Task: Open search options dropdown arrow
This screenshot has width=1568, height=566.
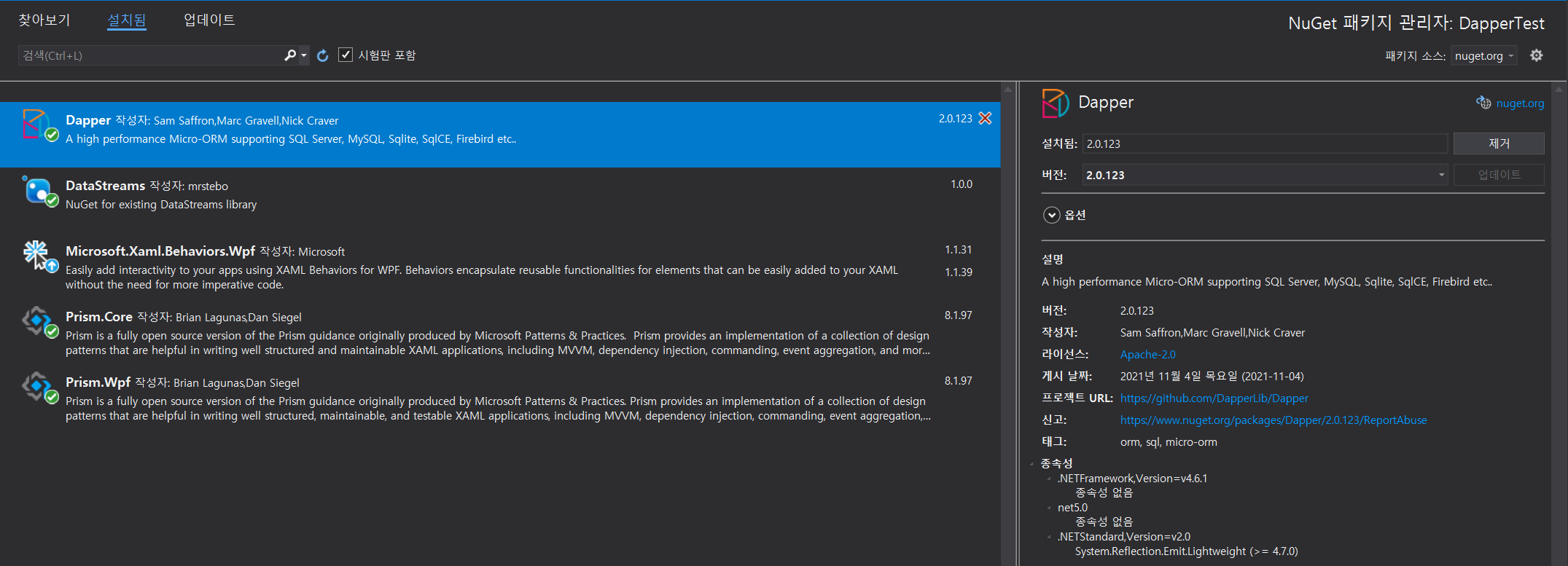Action: [304, 55]
